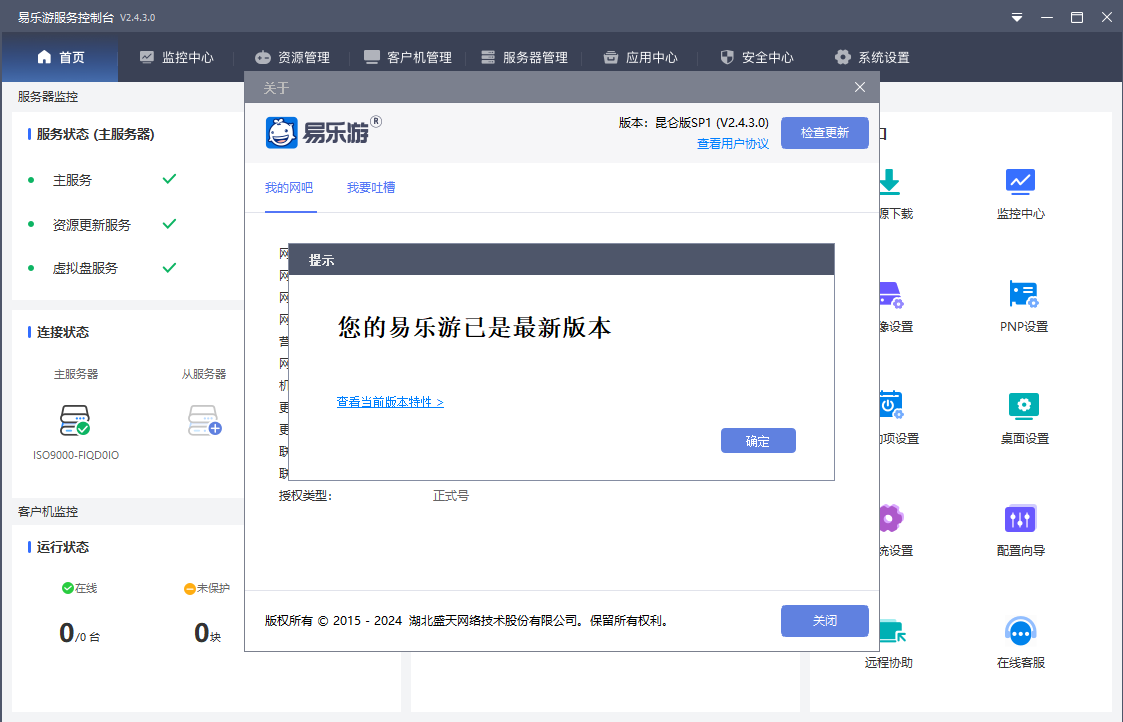Click the prompt message 您的易乐游已是最新版本
This screenshot has height=722, width=1123.
(474, 327)
